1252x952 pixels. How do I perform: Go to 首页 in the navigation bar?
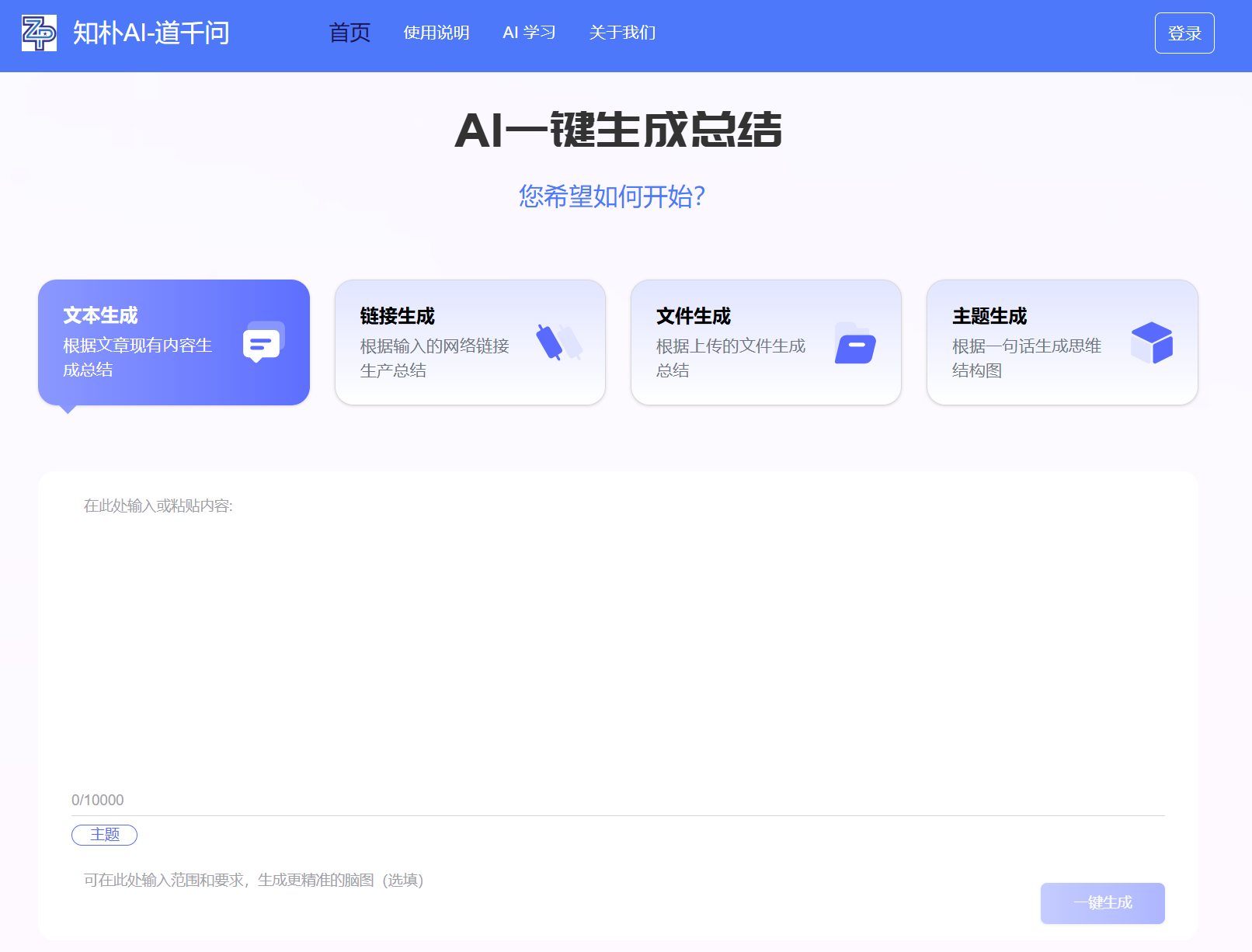[349, 33]
